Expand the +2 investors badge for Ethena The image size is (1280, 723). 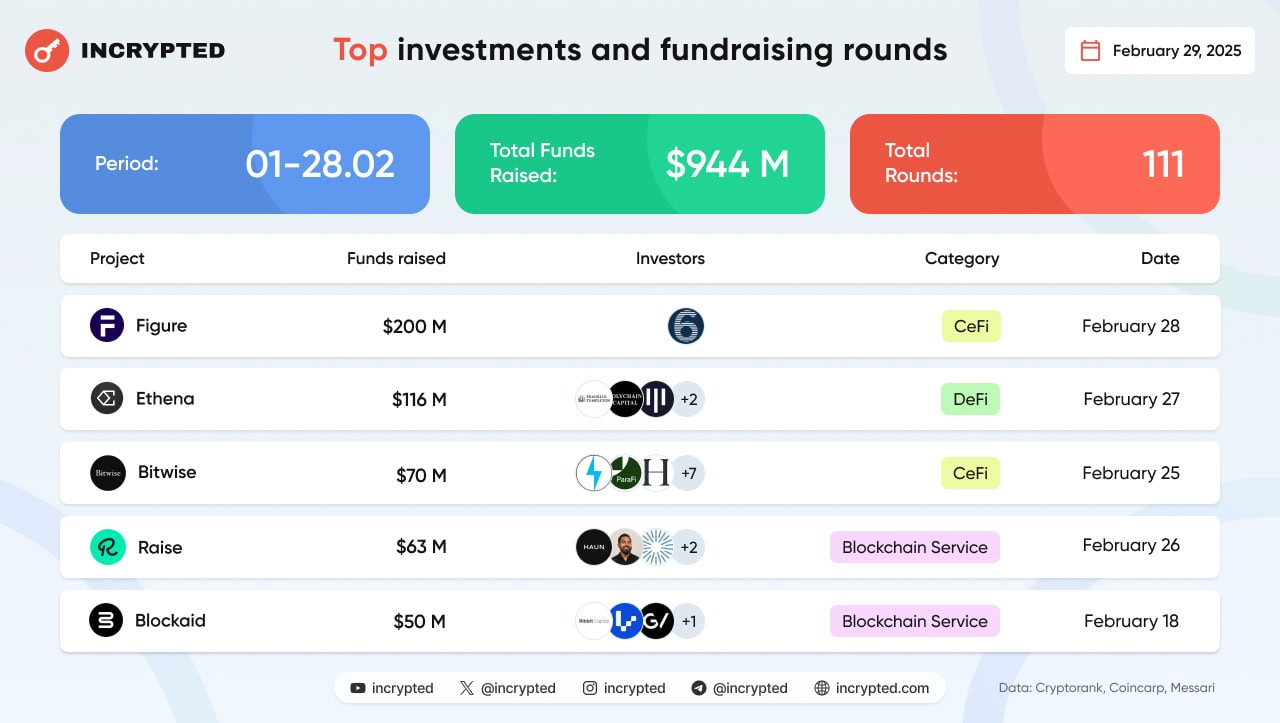point(688,399)
